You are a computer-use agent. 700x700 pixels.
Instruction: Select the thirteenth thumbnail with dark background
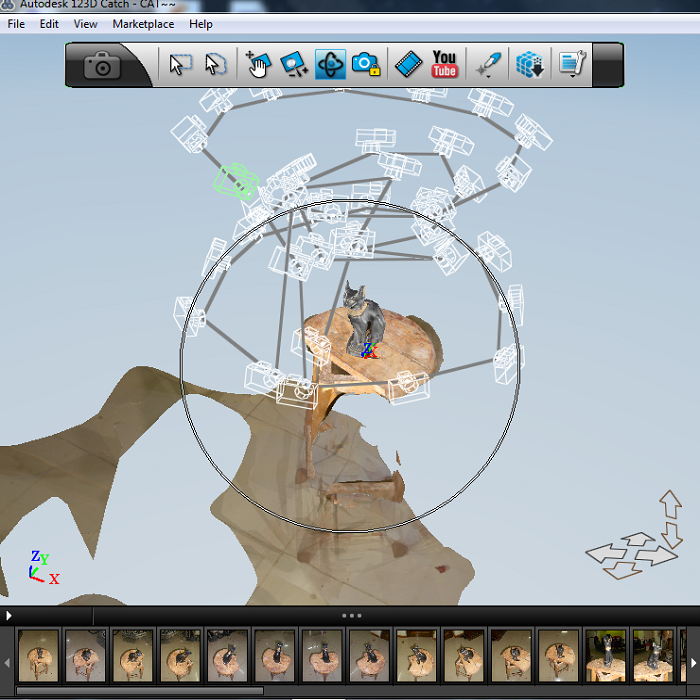[x=606, y=655]
